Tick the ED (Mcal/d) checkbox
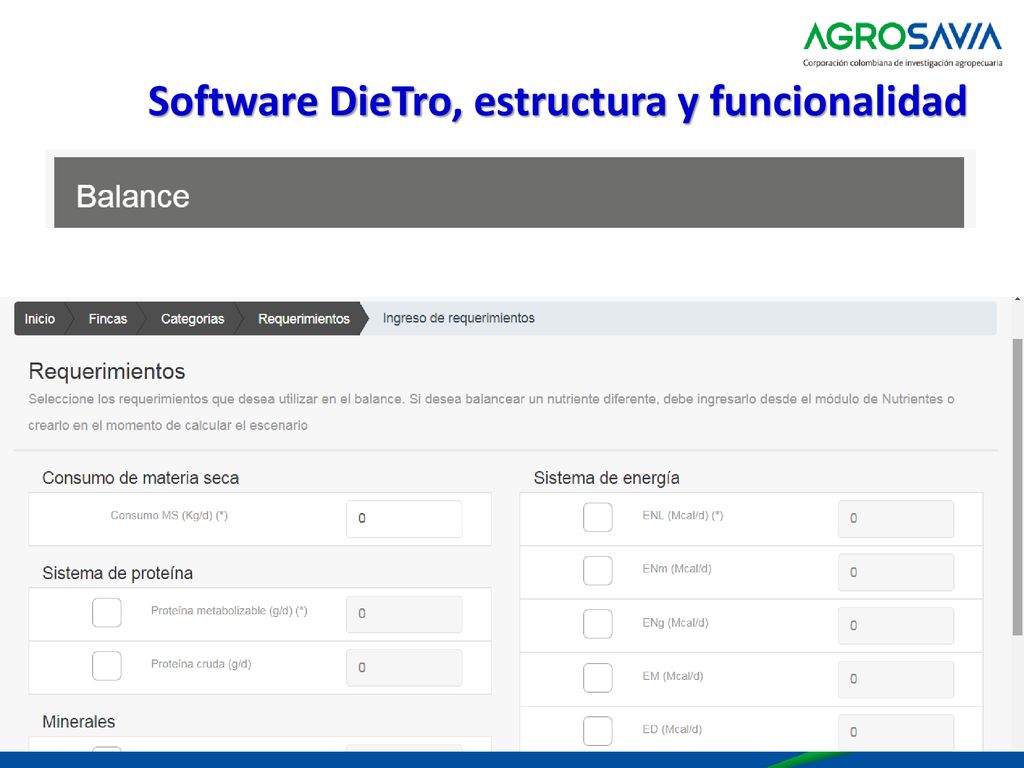Viewport: 1024px width, 768px height. tap(598, 731)
